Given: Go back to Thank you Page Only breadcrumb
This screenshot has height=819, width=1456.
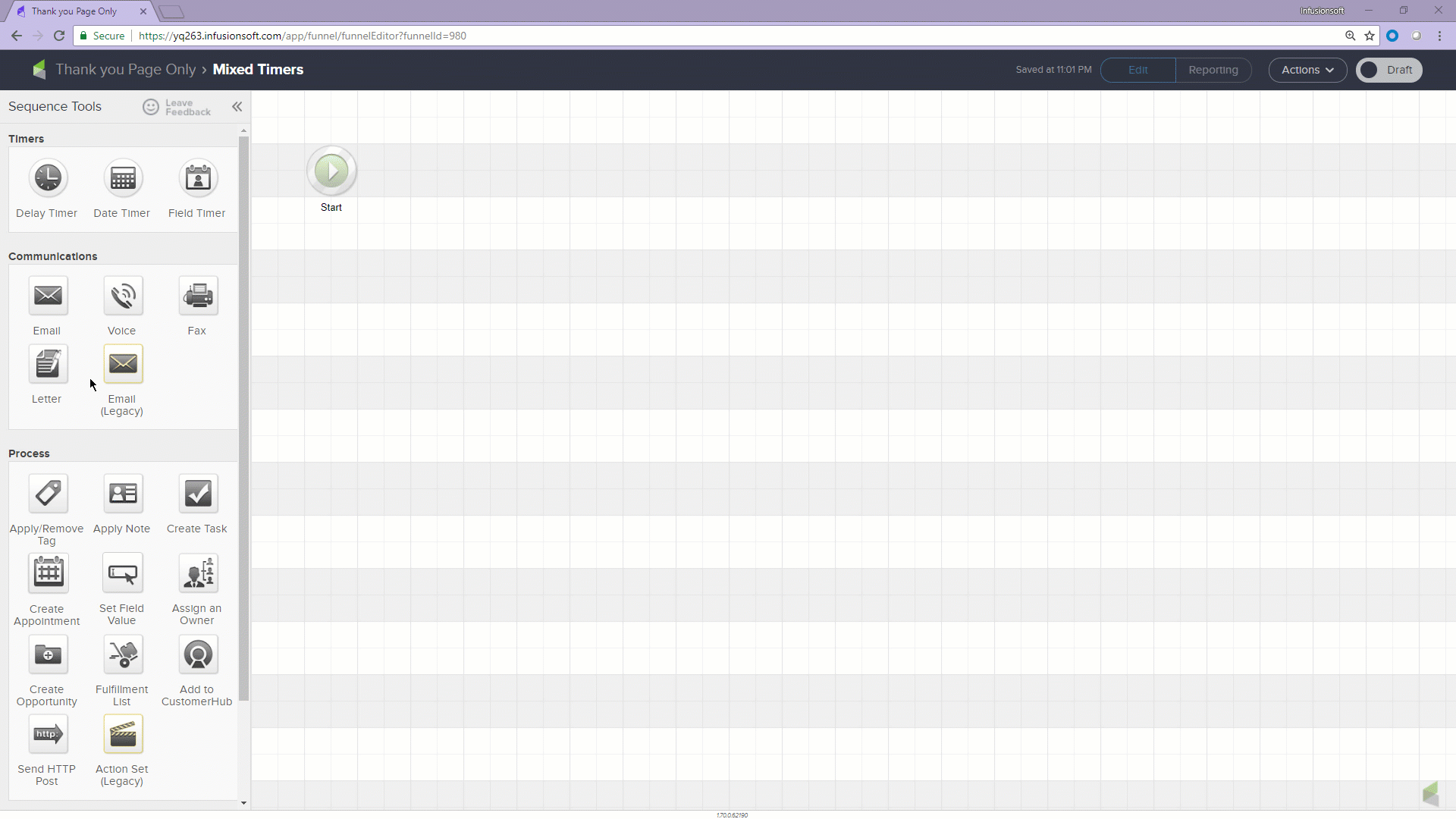Looking at the screenshot, I should (125, 70).
